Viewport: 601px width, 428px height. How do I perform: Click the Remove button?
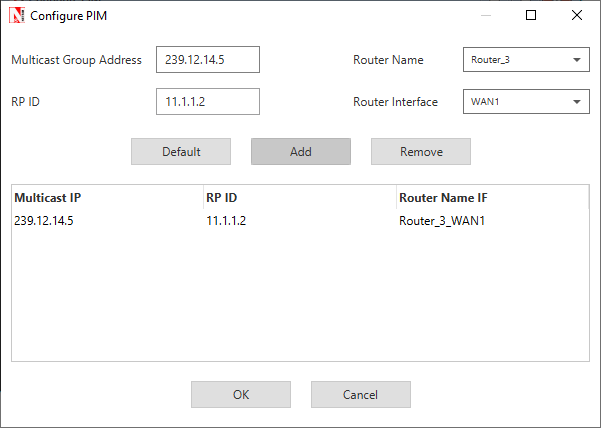click(x=421, y=152)
